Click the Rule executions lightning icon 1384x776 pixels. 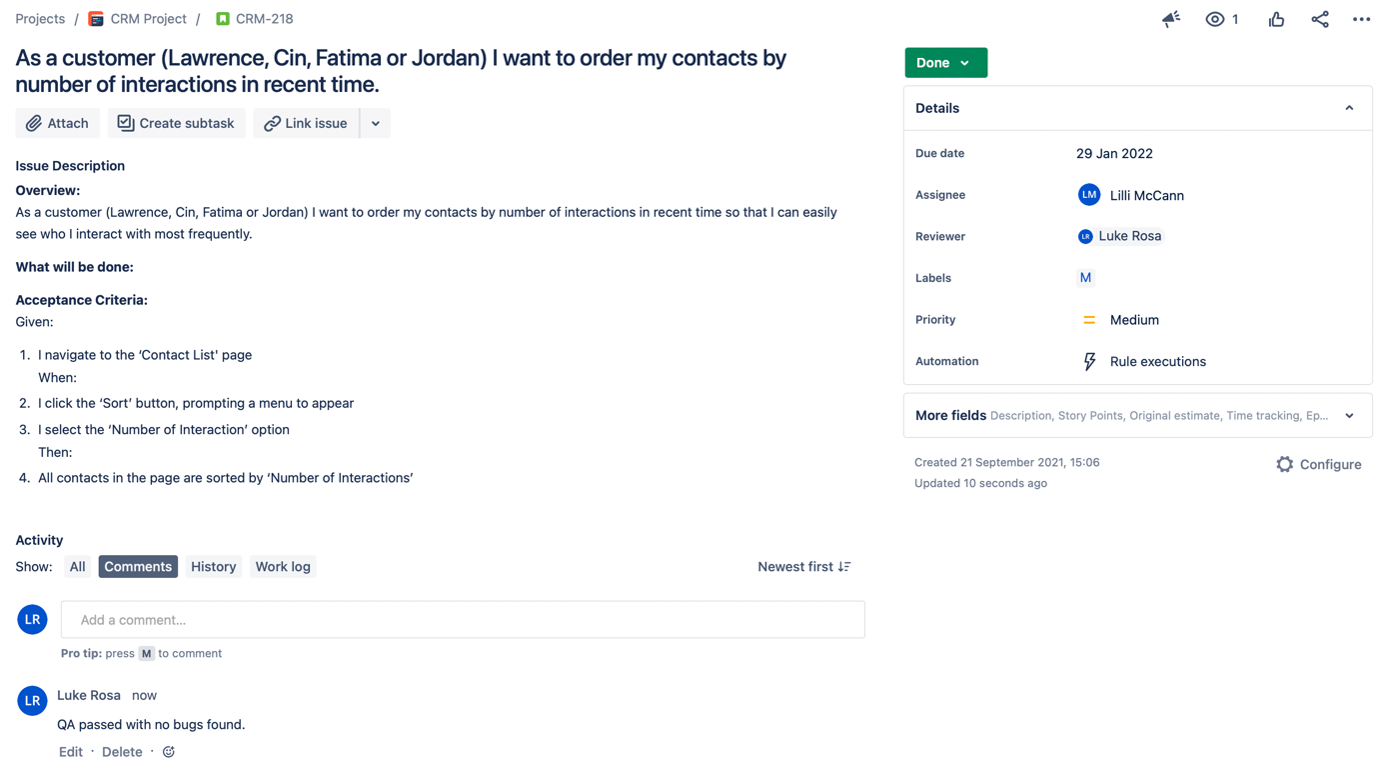click(1089, 361)
